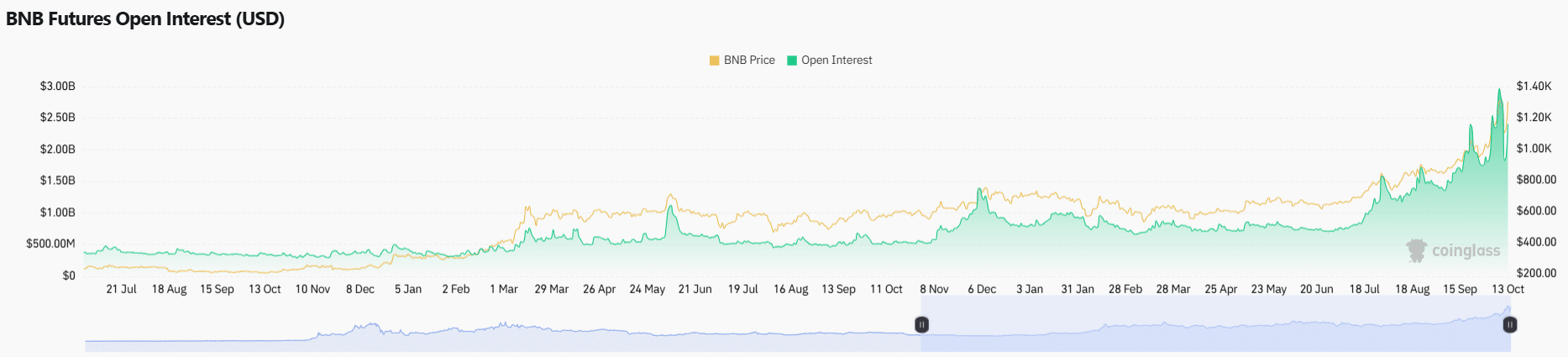
Task: Click the 28 Mar date label
Action: point(1173,289)
